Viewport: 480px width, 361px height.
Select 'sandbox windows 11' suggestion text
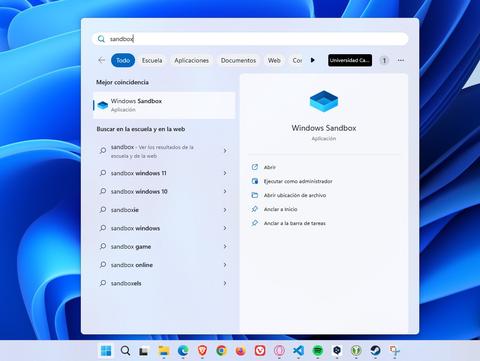click(138, 173)
